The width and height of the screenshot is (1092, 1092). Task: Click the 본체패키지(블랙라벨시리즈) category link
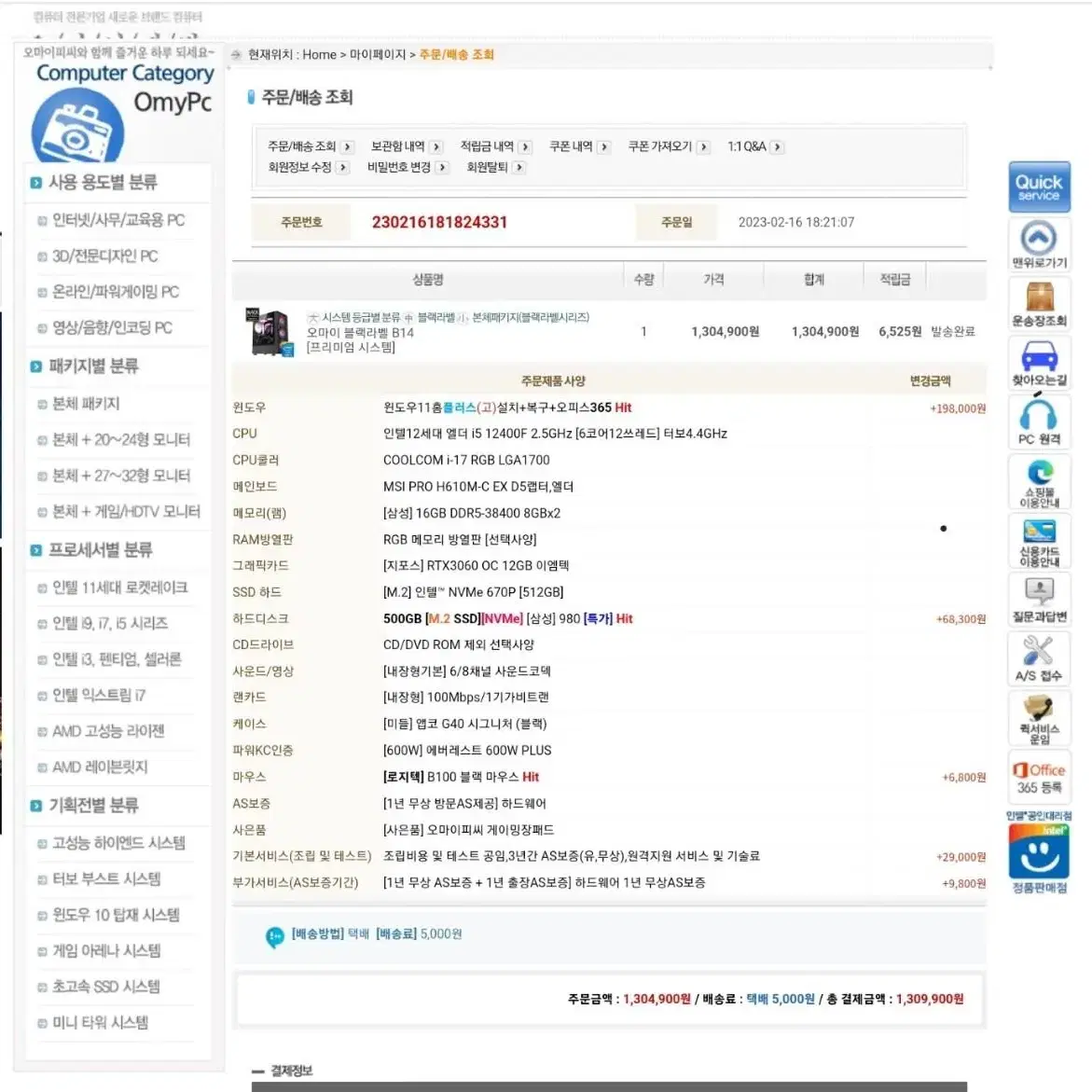[531, 318]
